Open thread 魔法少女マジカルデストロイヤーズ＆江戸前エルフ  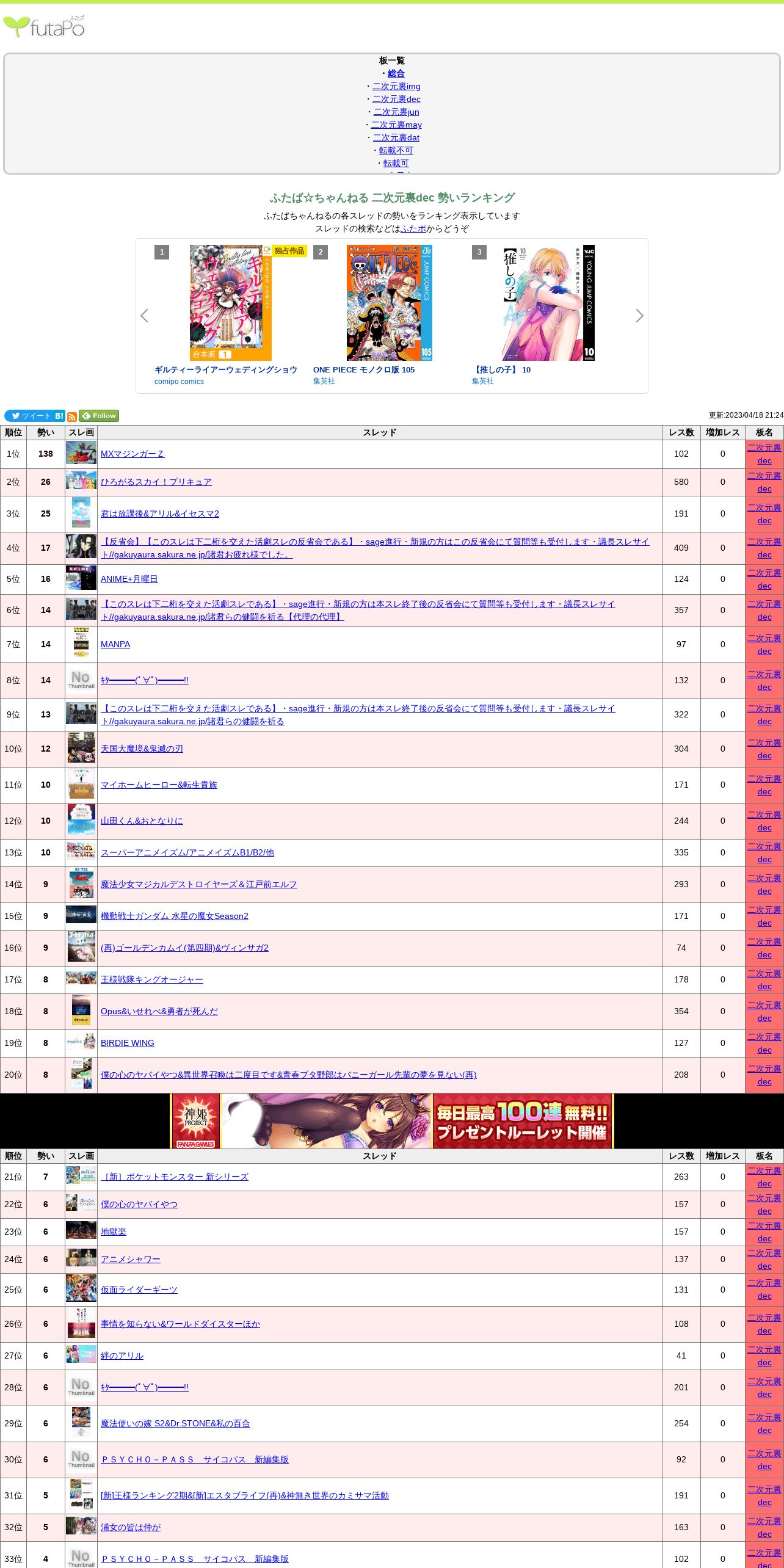(x=199, y=884)
